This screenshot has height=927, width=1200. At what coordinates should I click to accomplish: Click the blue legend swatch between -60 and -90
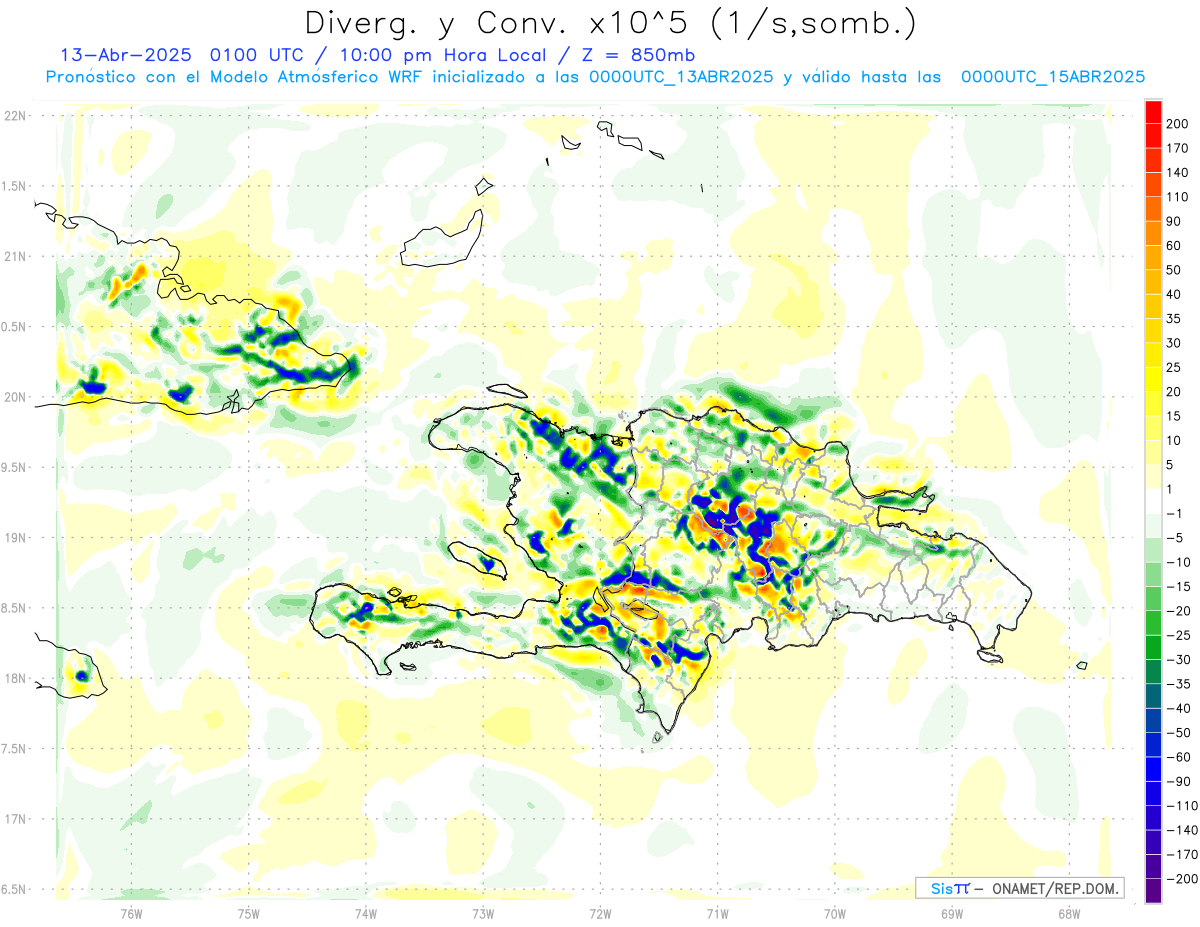click(1153, 769)
